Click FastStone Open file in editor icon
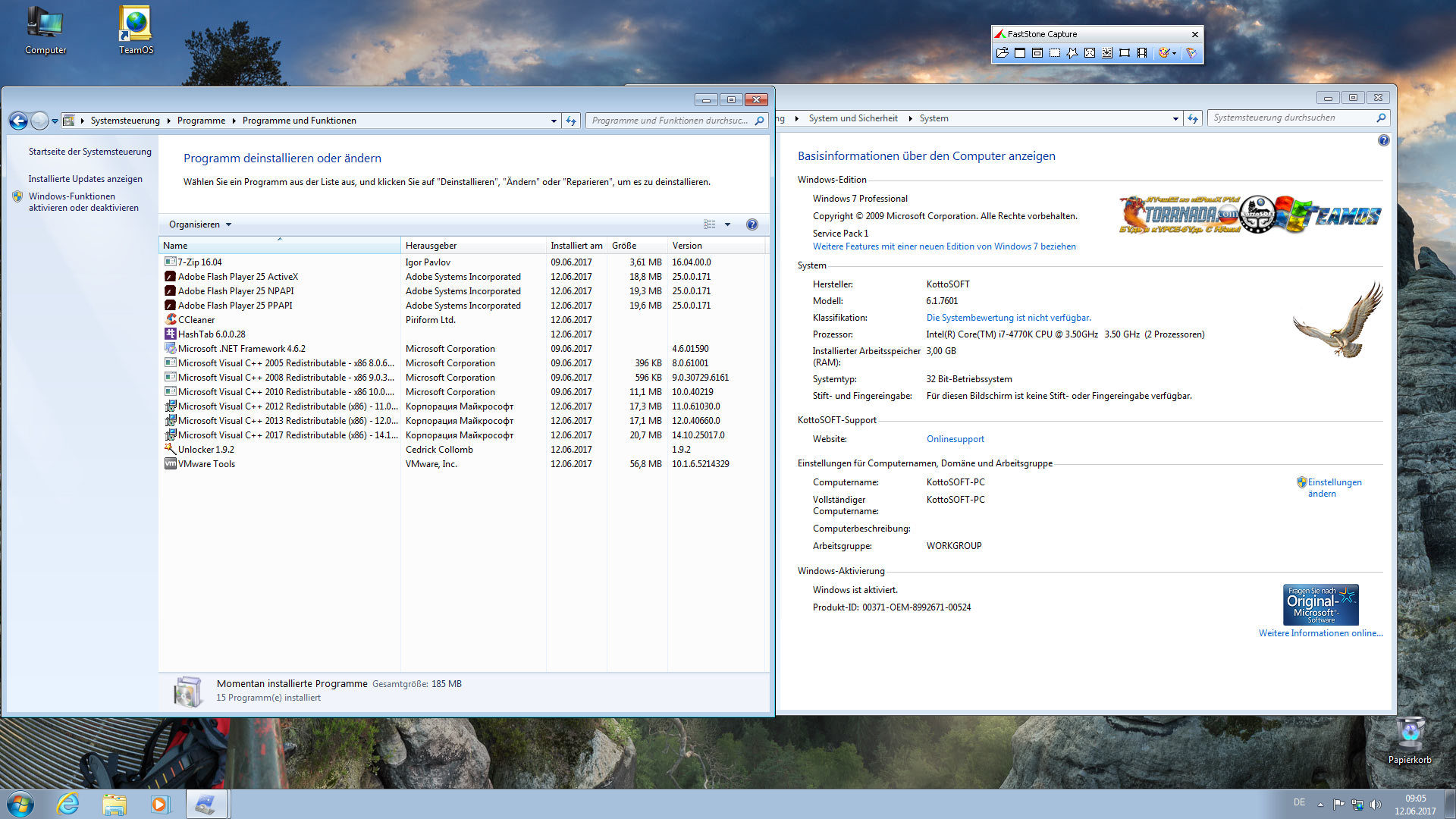Viewport: 1456px width, 819px height. click(x=1003, y=53)
